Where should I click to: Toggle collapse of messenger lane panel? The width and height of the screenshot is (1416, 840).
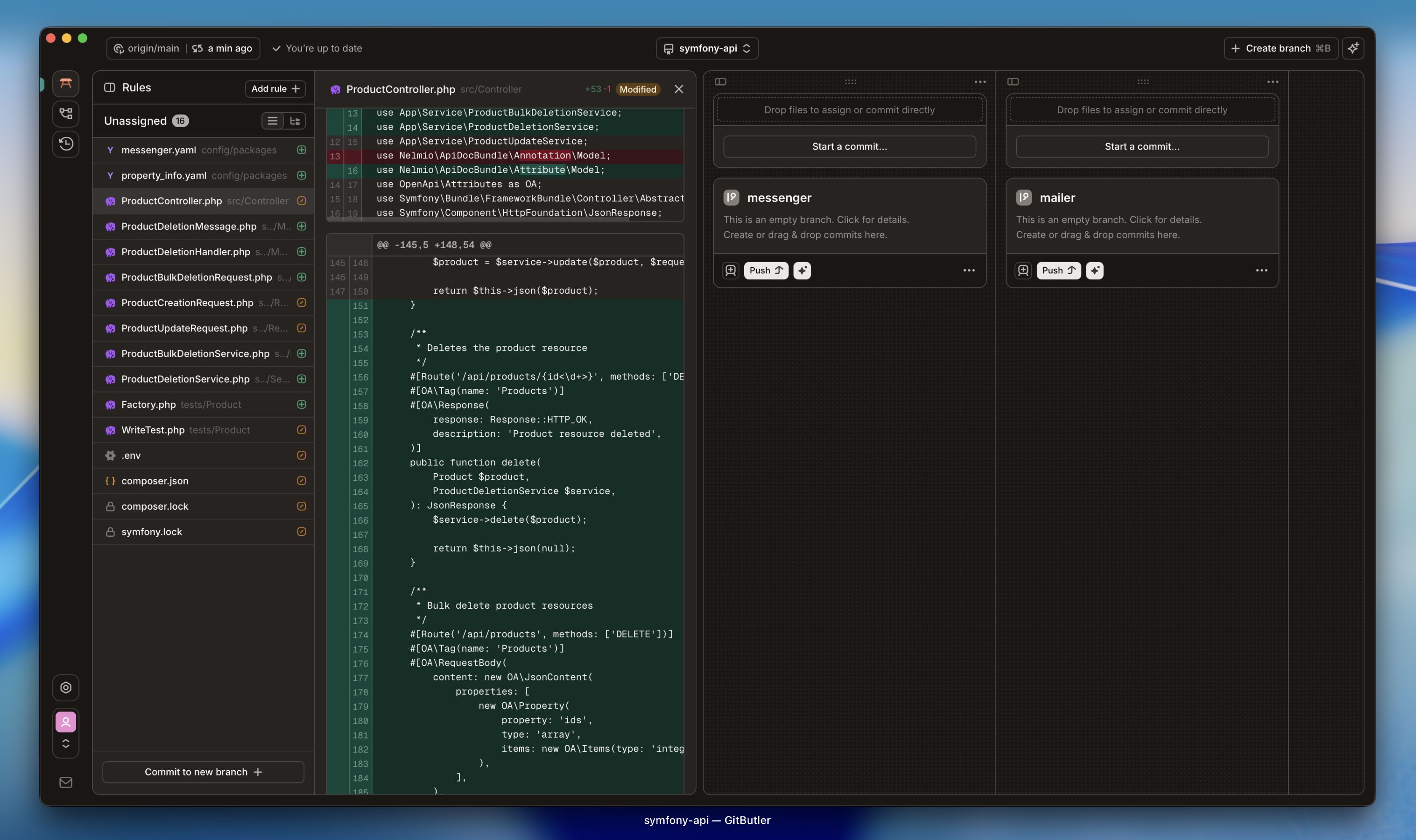720,81
